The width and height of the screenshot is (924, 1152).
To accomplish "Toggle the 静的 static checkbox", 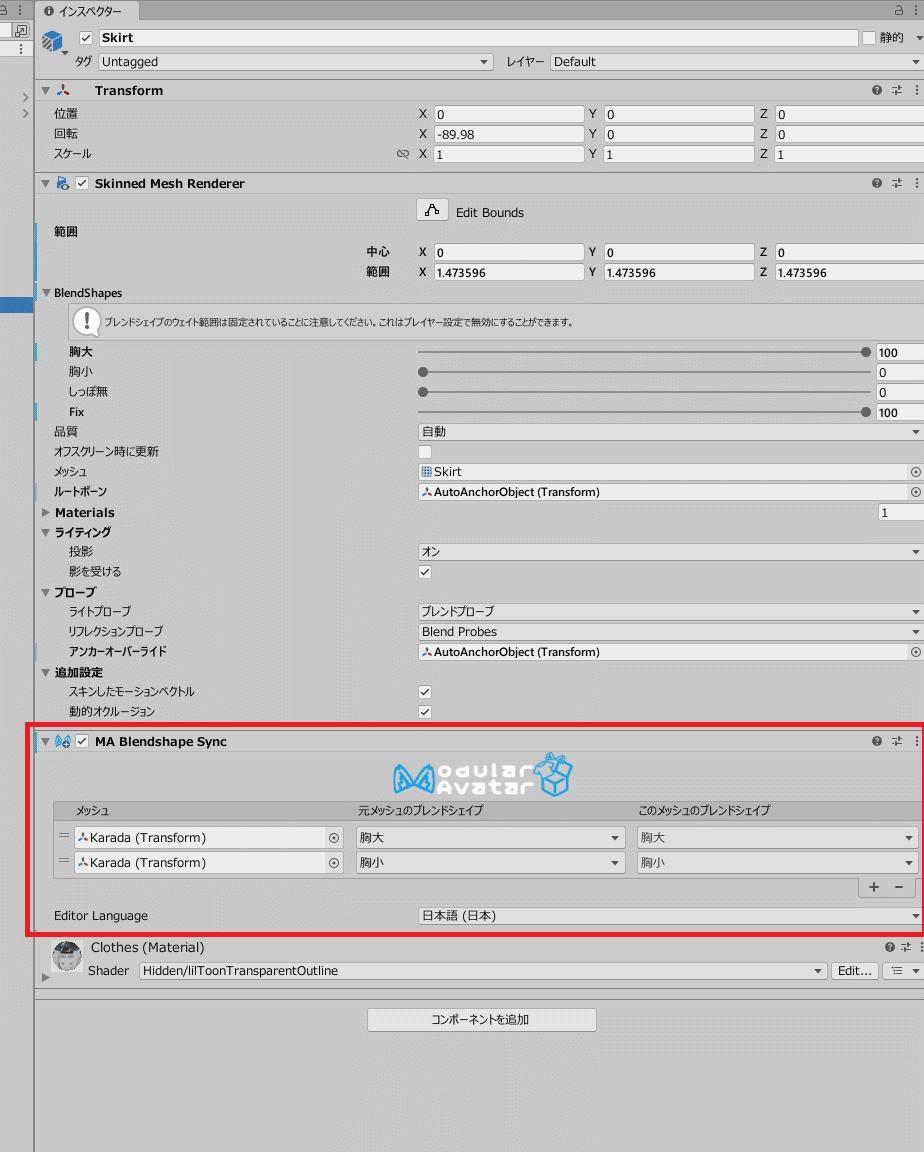I will pyautogui.click(x=869, y=37).
